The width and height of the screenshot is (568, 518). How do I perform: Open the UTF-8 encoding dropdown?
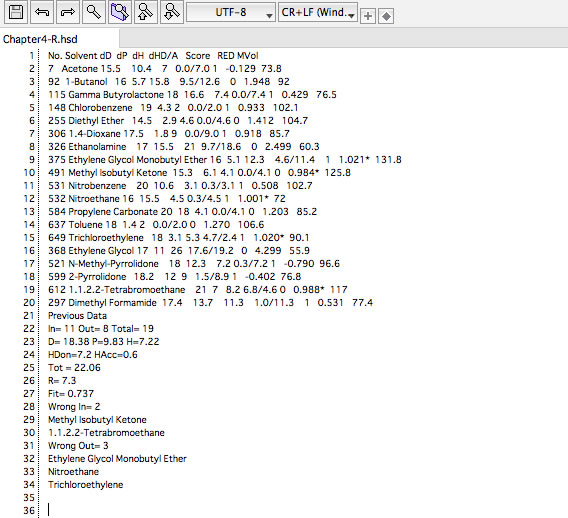point(231,13)
